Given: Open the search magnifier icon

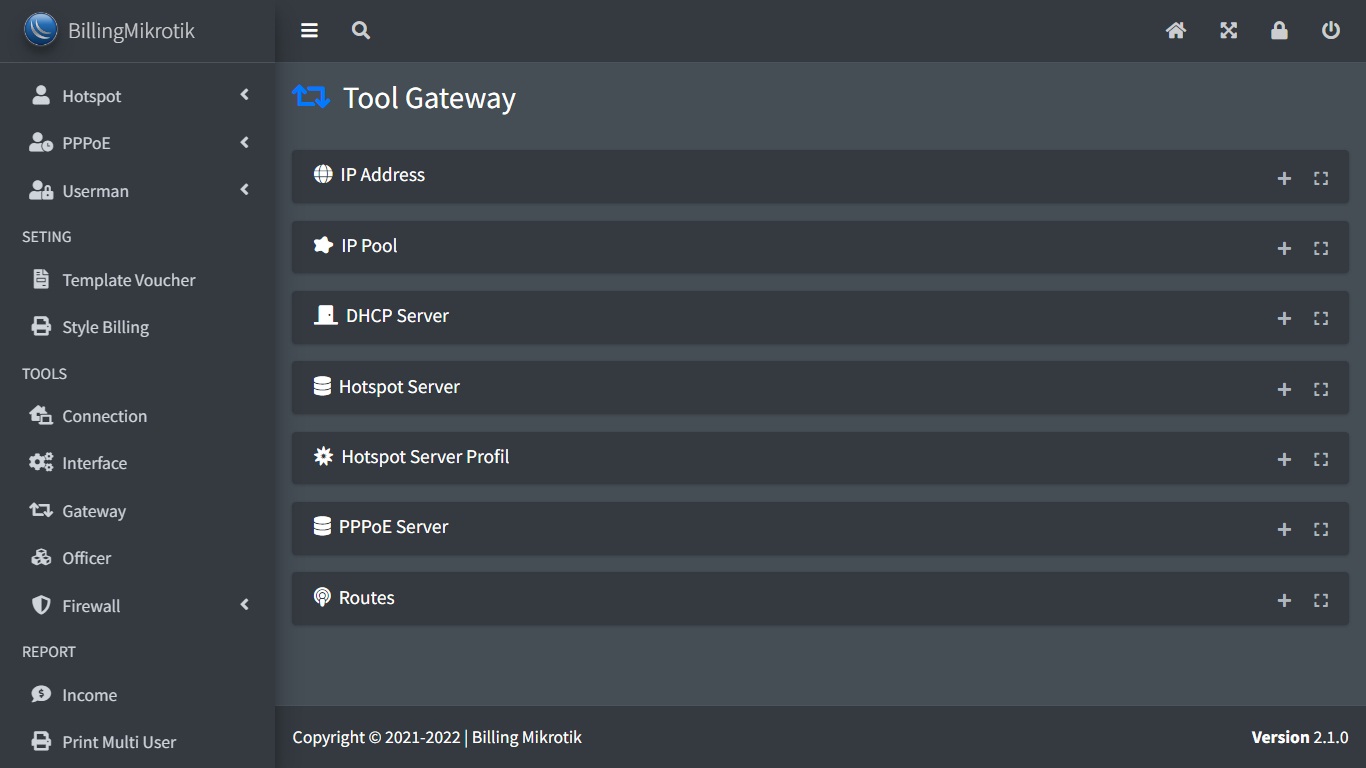Looking at the screenshot, I should [361, 31].
